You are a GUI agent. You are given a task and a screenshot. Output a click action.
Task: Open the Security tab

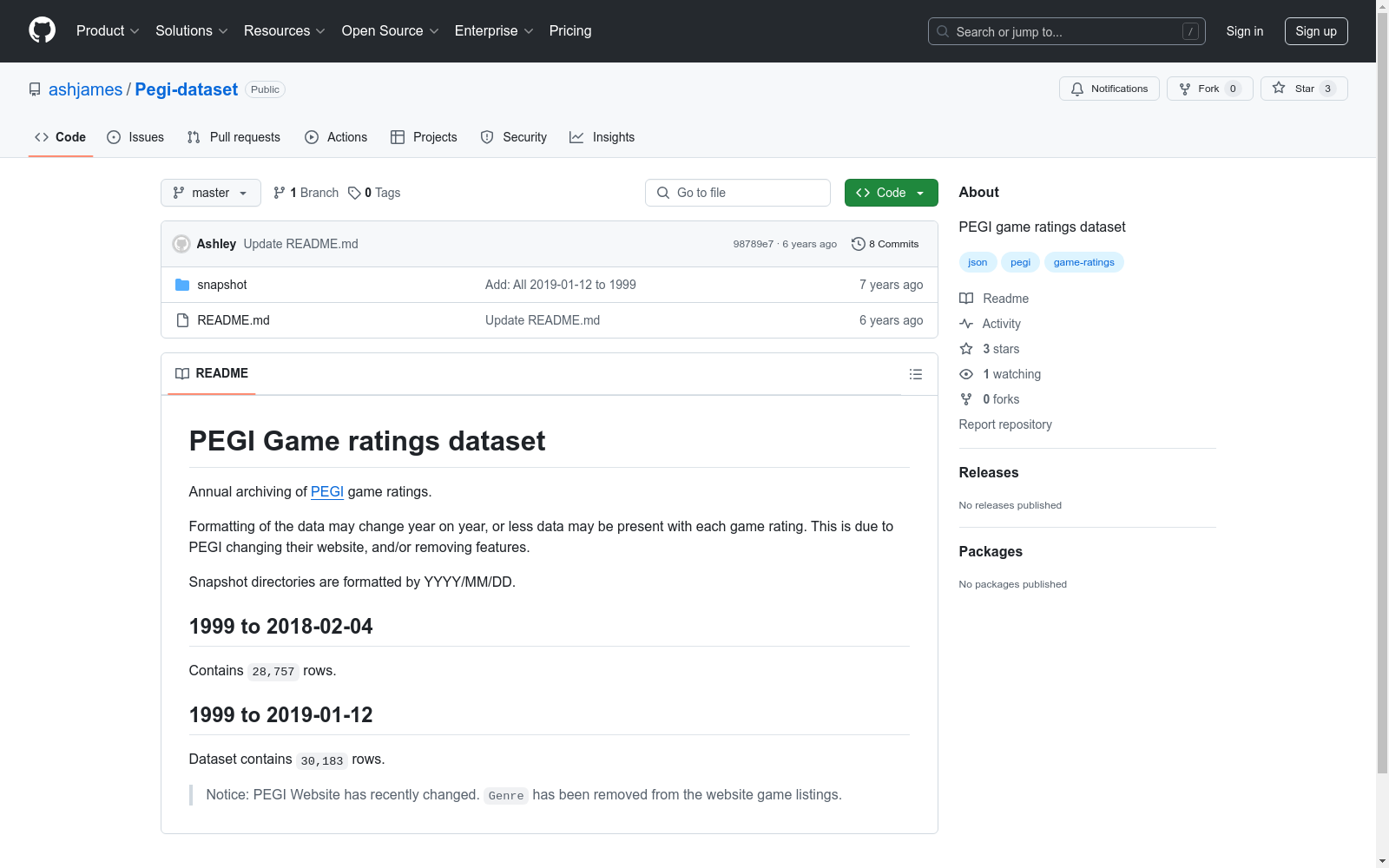pyautogui.click(x=514, y=137)
